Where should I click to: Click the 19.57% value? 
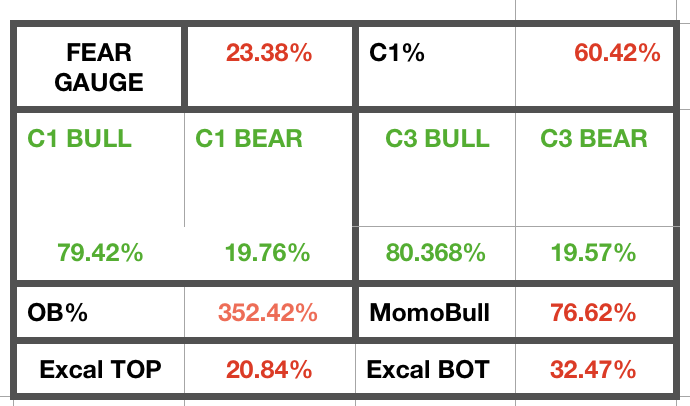coord(594,253)
